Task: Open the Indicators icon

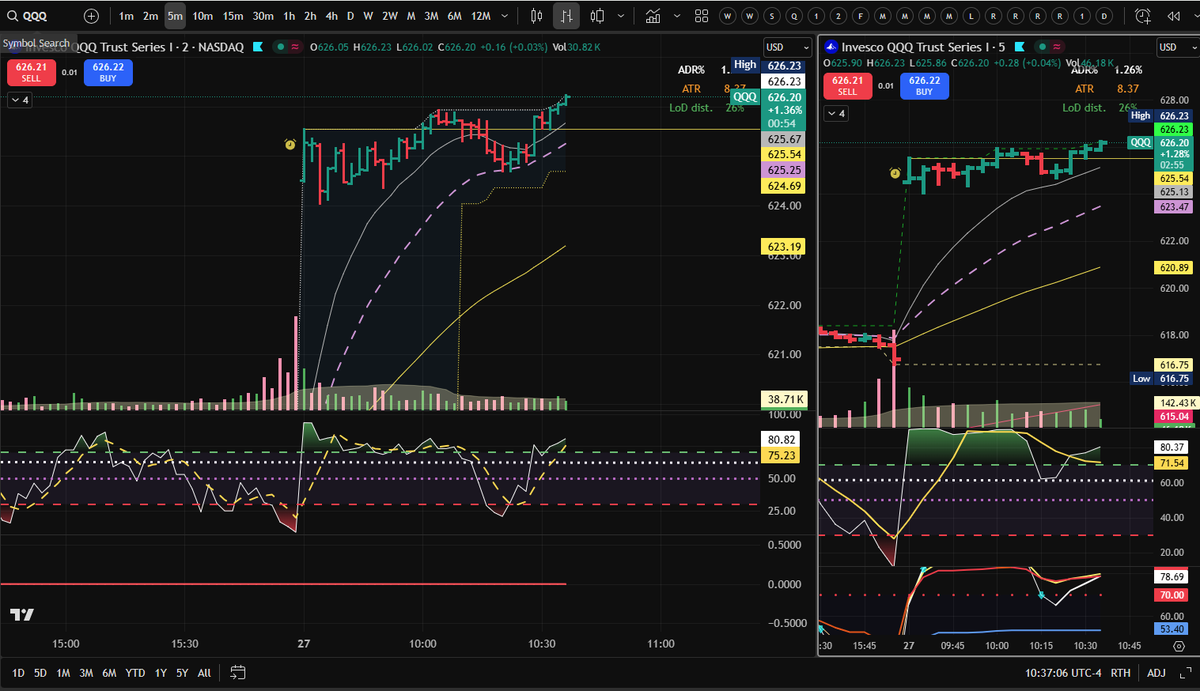Action: (653, 16)
